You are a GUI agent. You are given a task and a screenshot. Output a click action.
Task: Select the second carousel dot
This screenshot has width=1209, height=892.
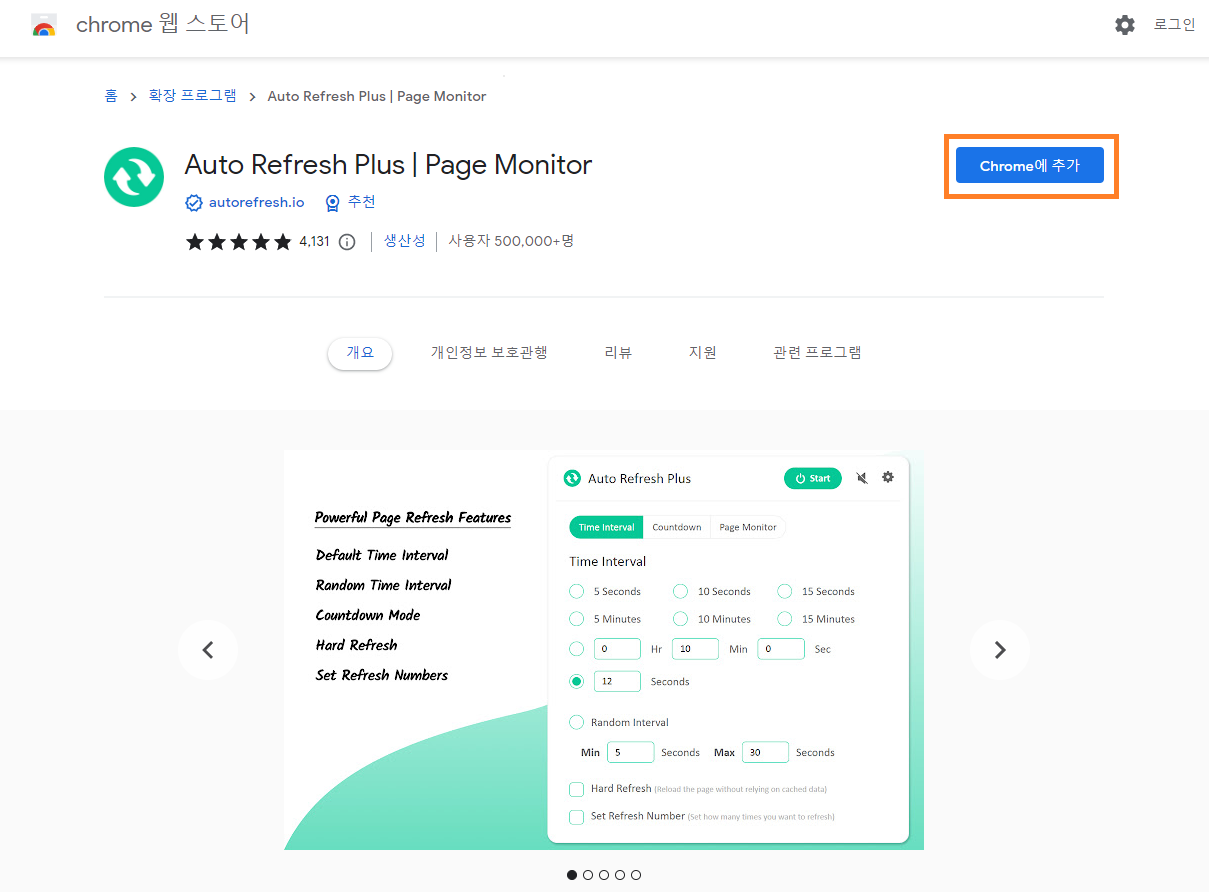[x=588, y=875]
